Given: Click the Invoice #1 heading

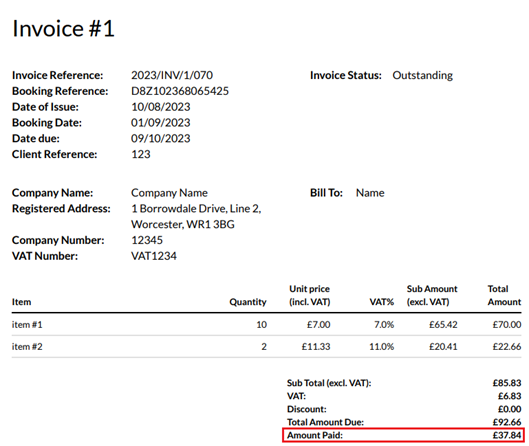Looking at the screenshot, I should [x=63, y=28].
